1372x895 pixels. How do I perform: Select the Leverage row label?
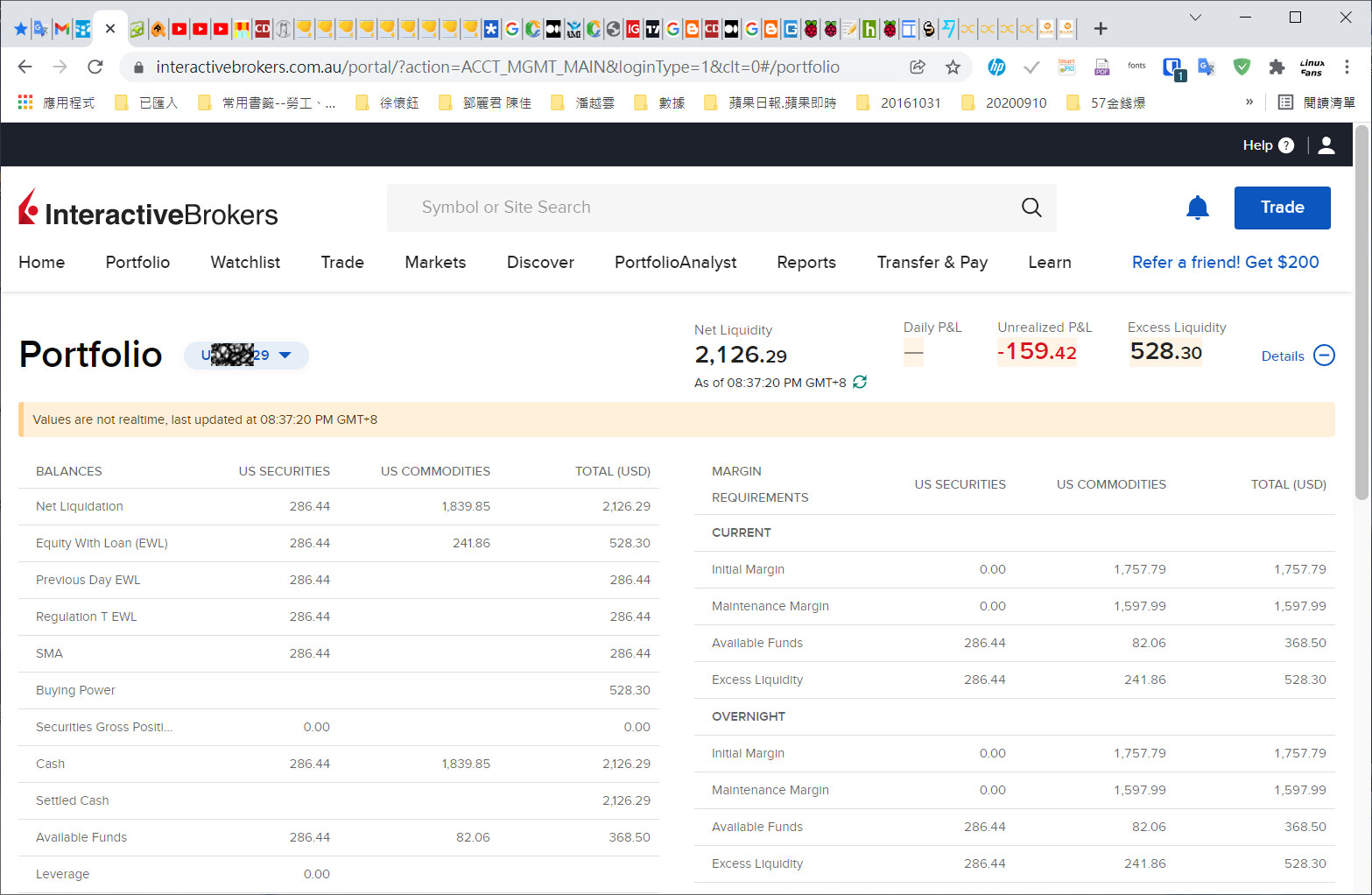tap(62, 874)
